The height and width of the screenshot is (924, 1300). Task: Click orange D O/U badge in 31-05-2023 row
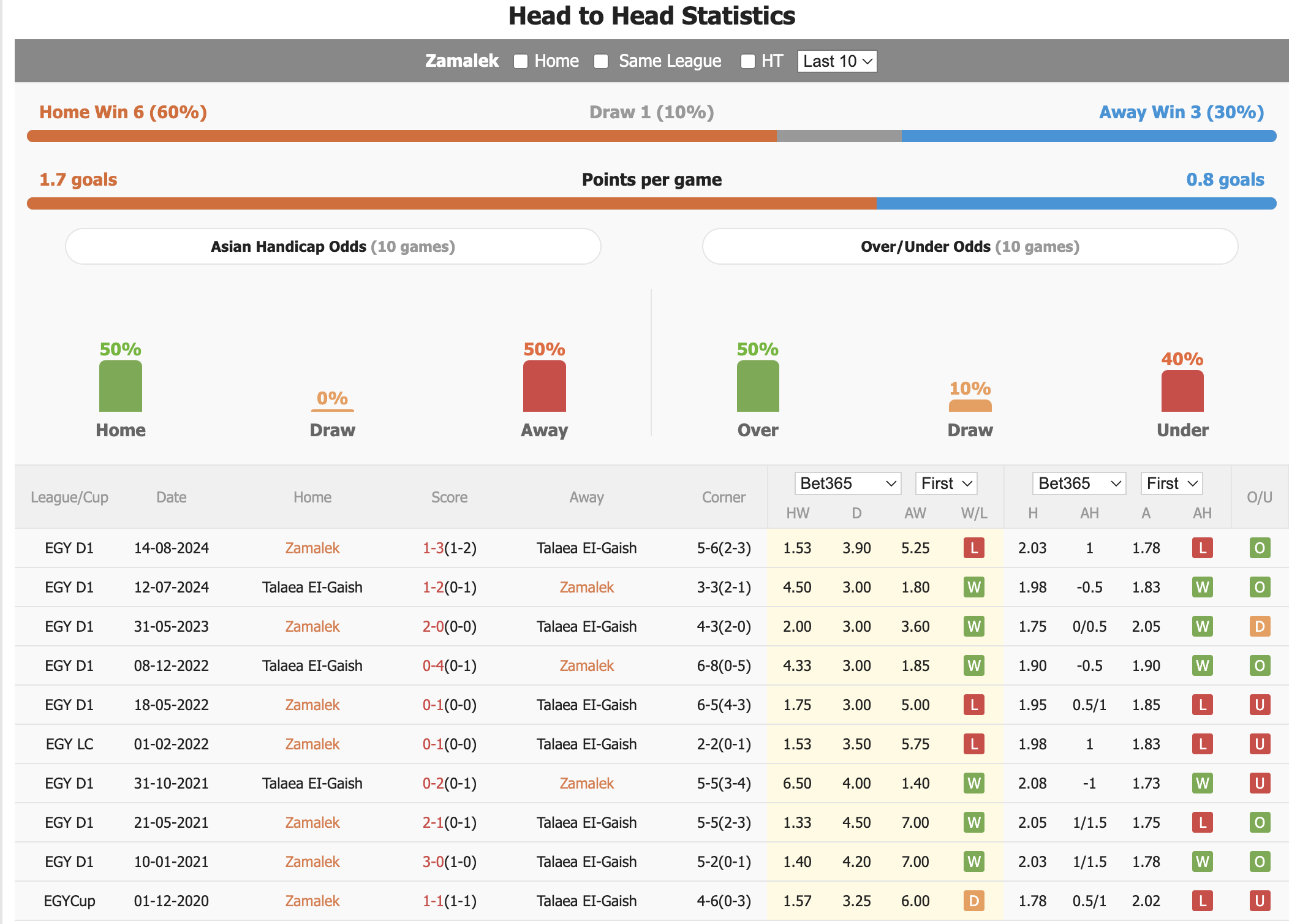[x=1260, y=626]
